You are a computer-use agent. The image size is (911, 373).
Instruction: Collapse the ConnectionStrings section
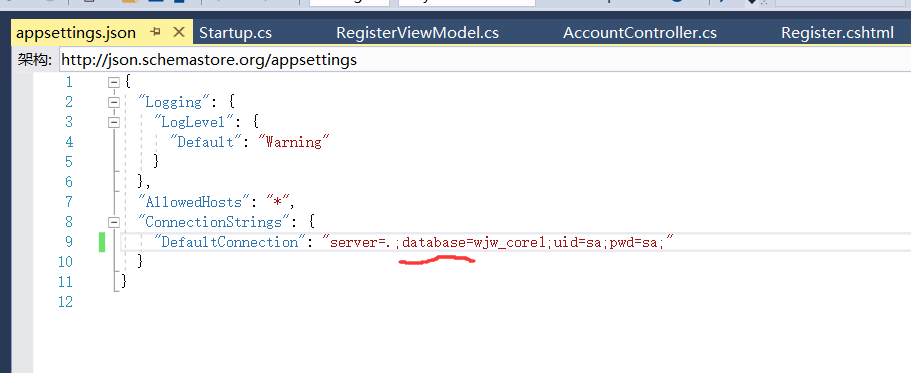tap(113, 222)
